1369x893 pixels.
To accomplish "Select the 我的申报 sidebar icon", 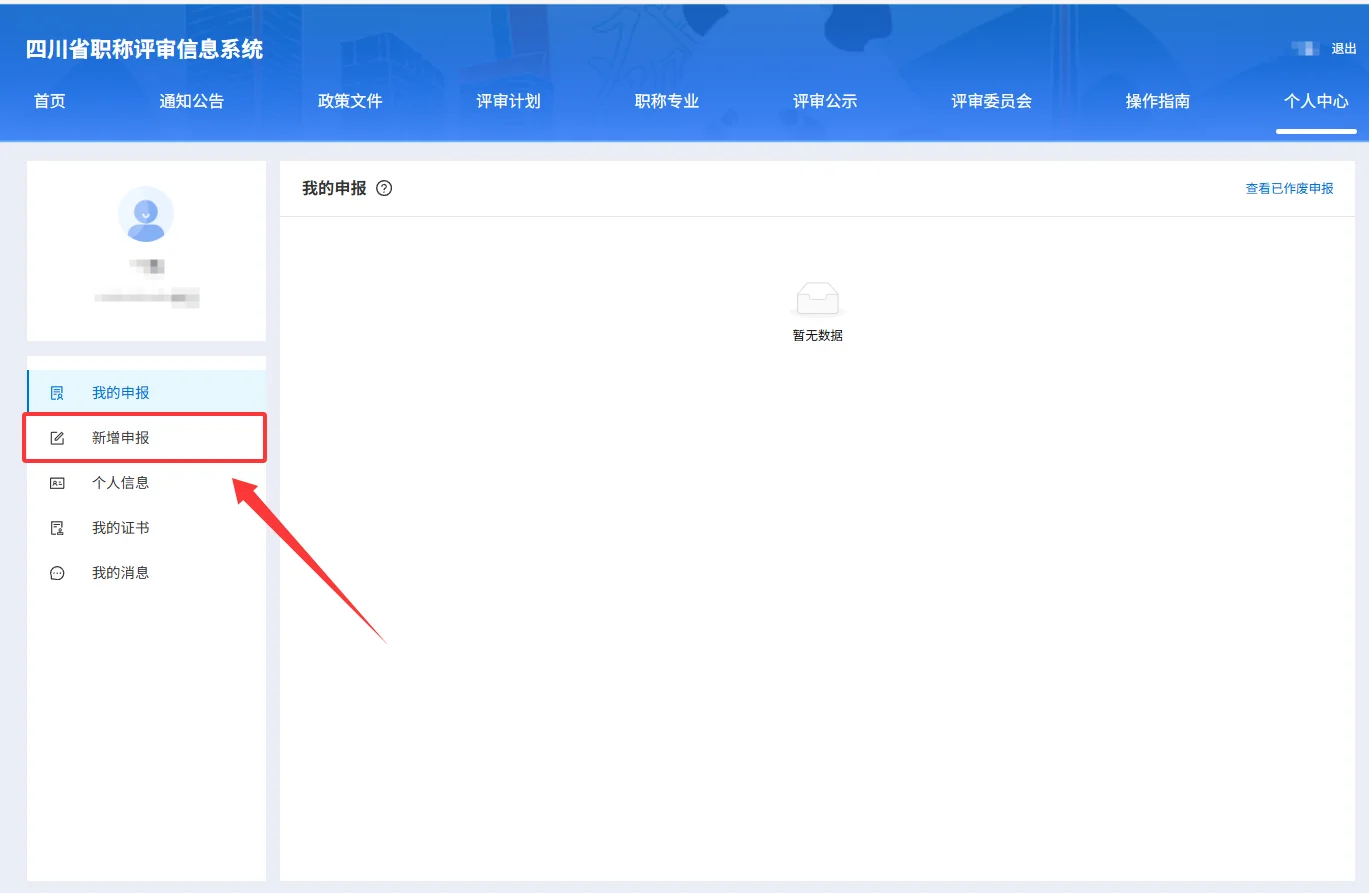I will (56, 392).
